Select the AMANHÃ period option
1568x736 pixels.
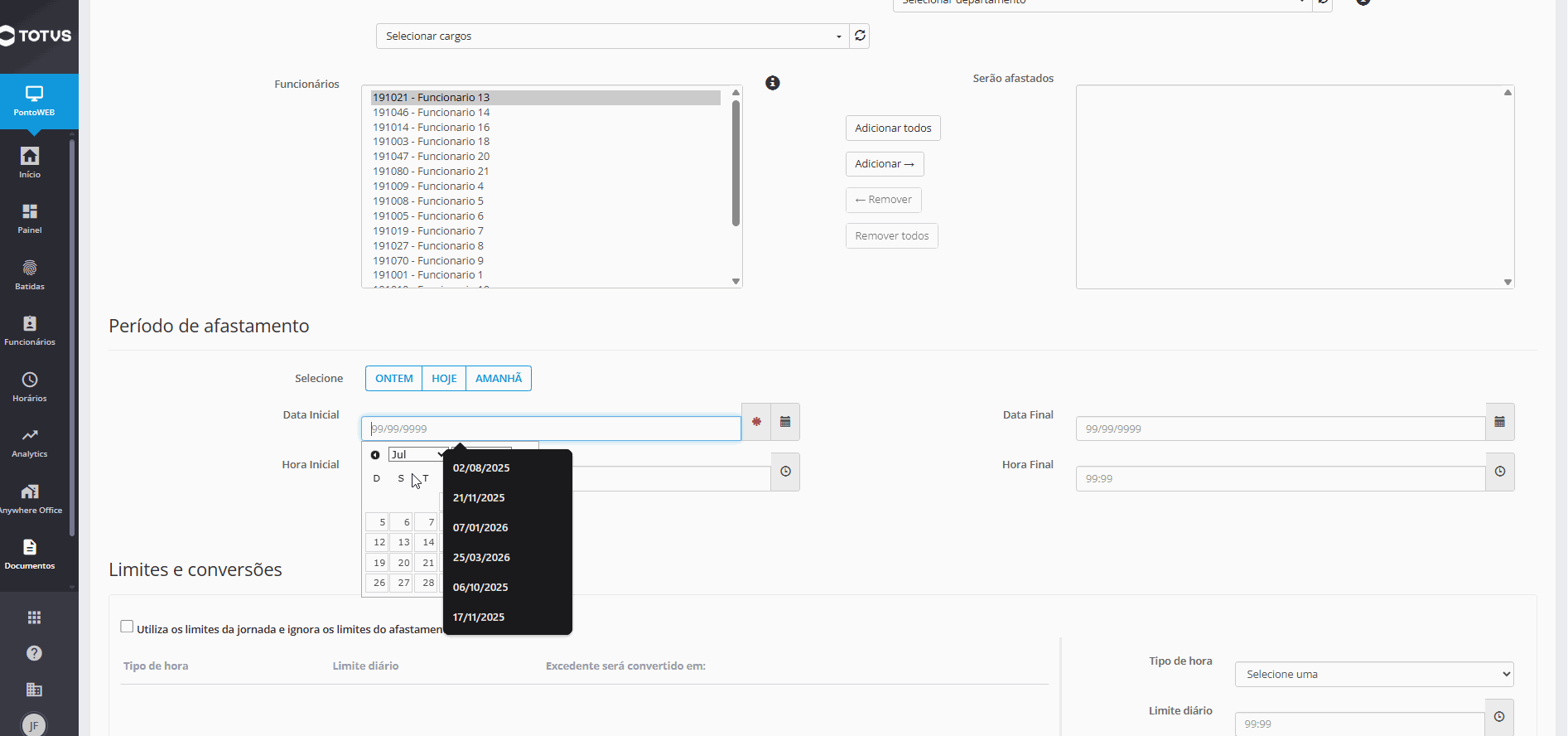499,378
